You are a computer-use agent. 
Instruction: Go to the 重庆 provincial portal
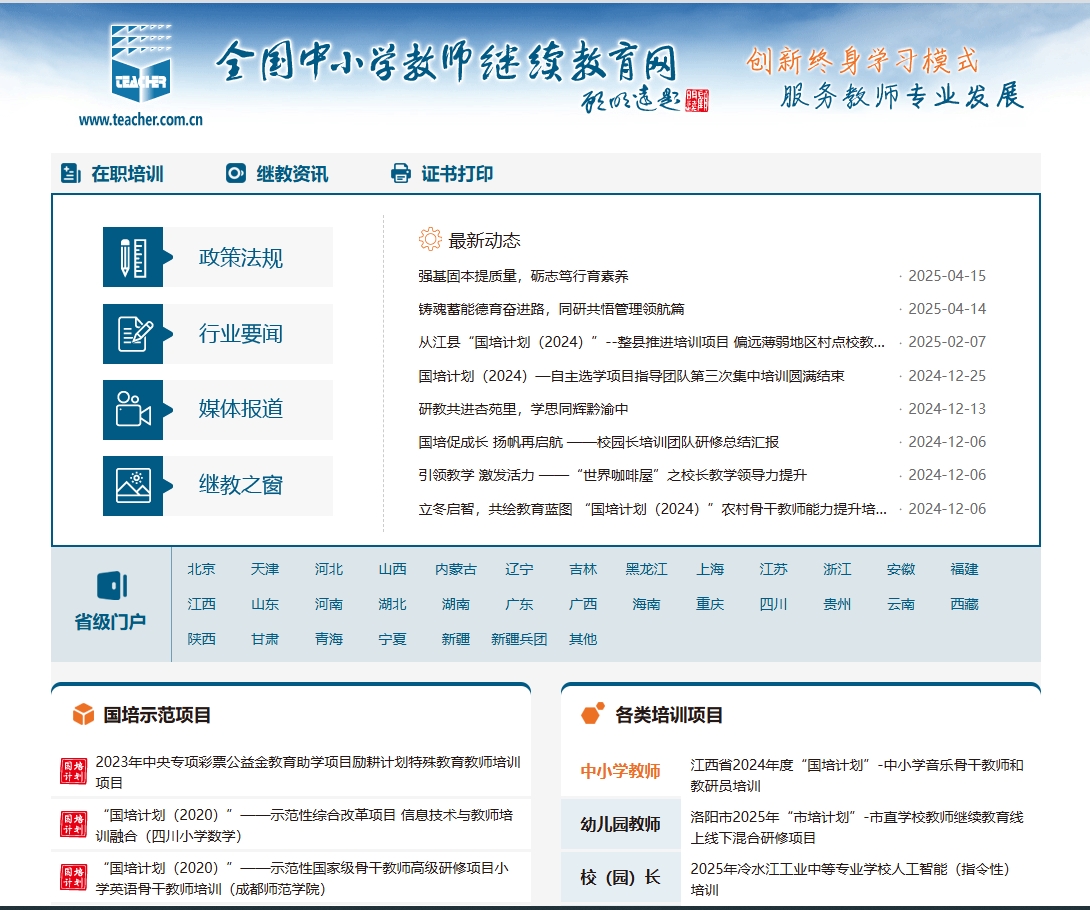[710, 604]
